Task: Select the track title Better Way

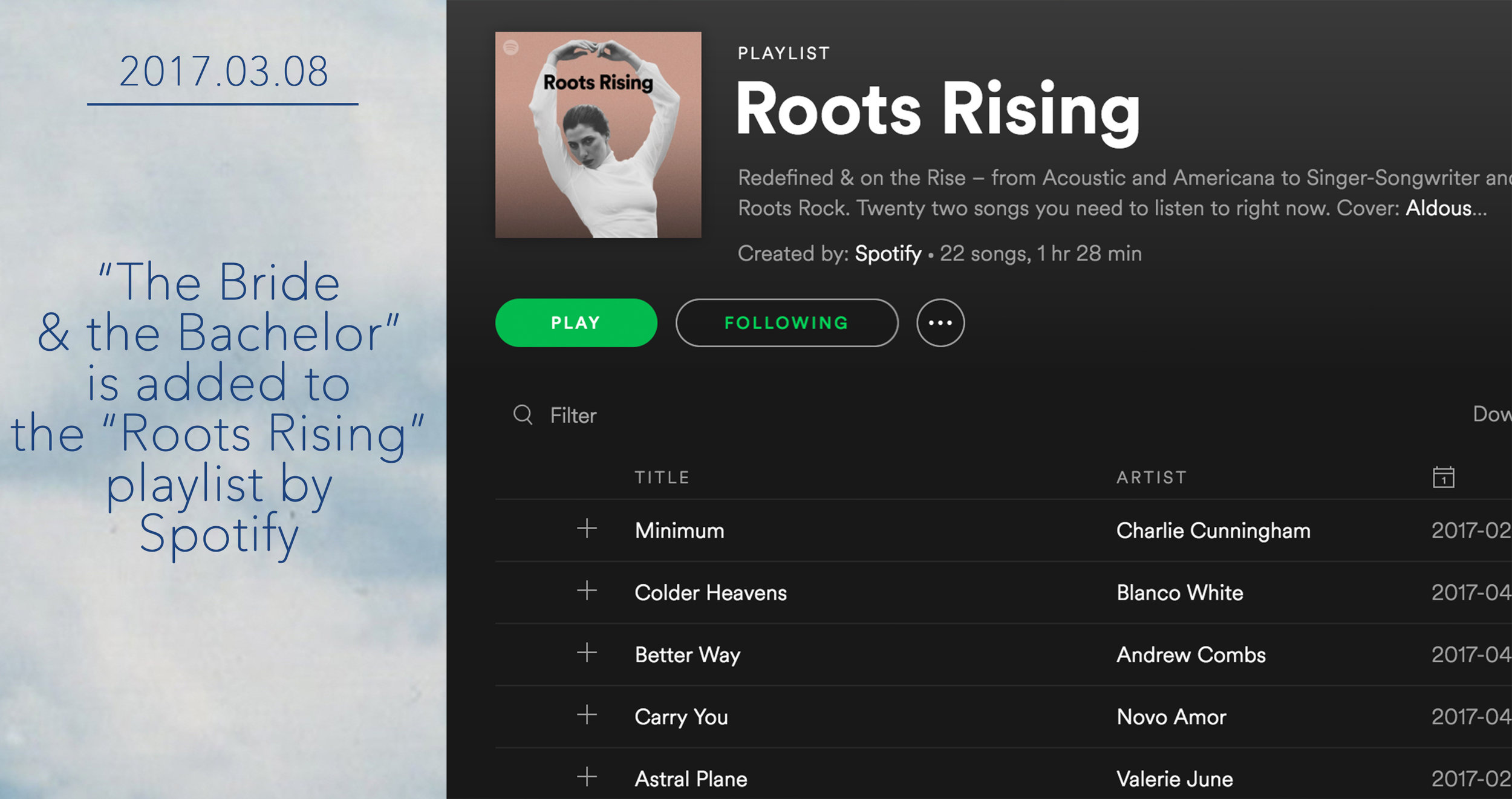Action: (688, 655)
